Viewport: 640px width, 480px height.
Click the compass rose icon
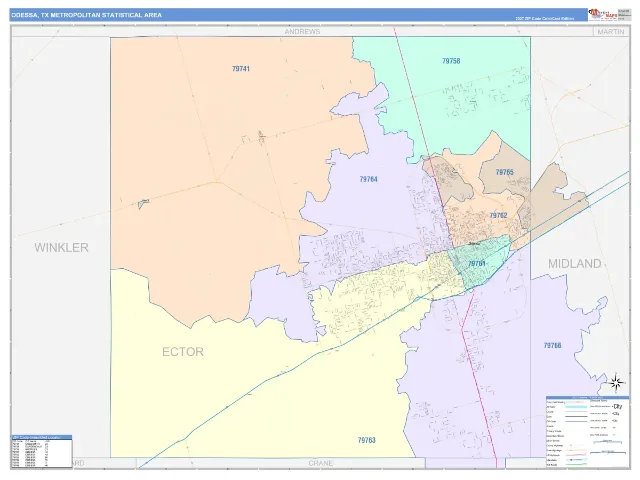(x=616, y=383)
